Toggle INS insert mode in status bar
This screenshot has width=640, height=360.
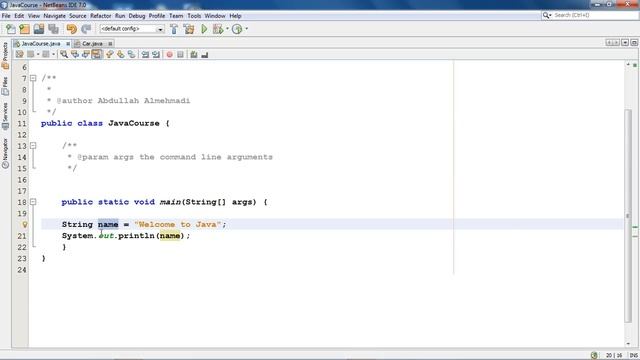(633, 356)
